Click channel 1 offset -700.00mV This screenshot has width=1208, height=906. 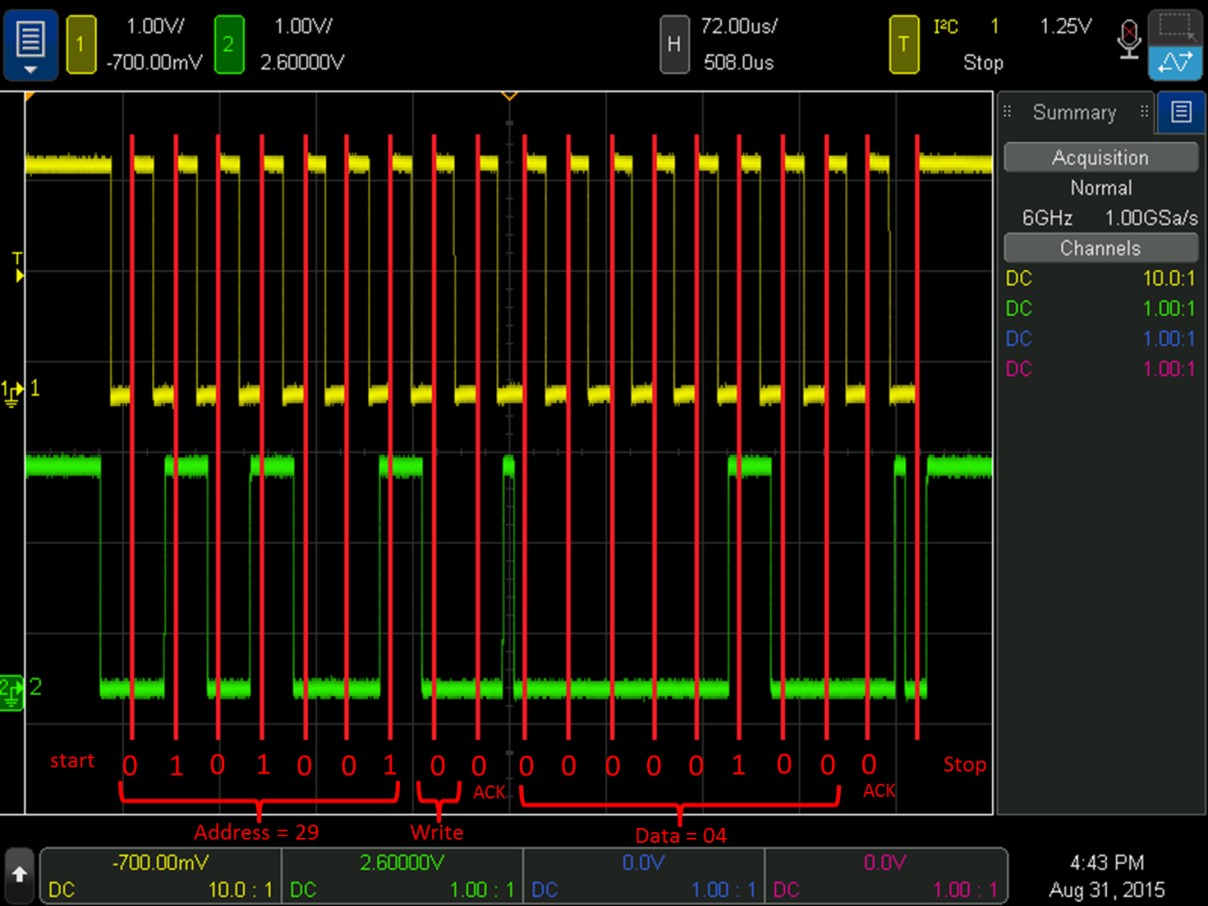tap(154, 62)
